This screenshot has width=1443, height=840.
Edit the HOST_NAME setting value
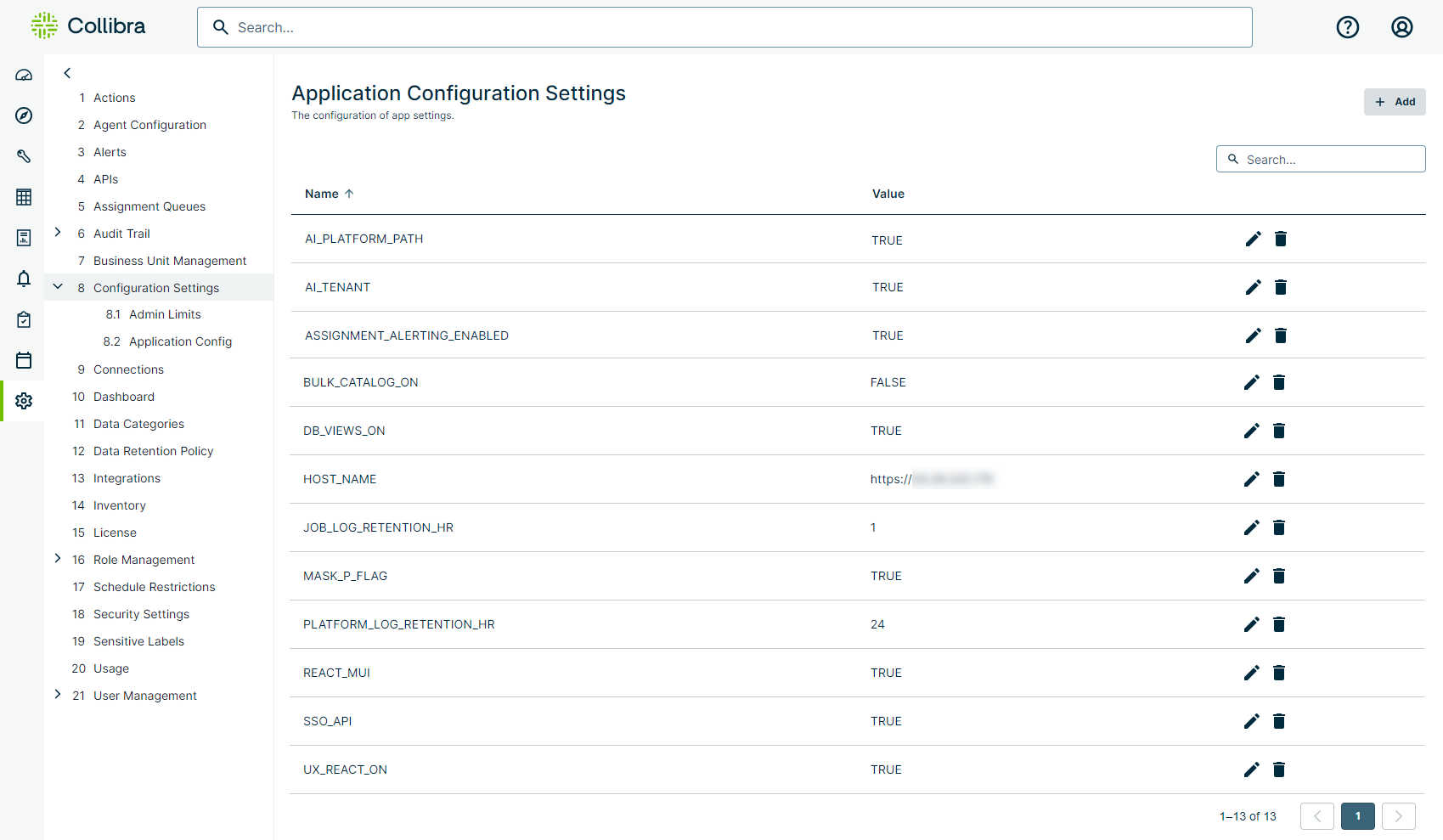[1251, 480]
